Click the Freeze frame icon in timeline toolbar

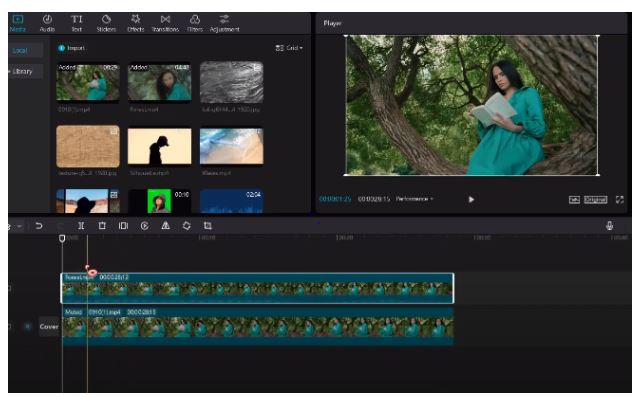coord(123,226)
